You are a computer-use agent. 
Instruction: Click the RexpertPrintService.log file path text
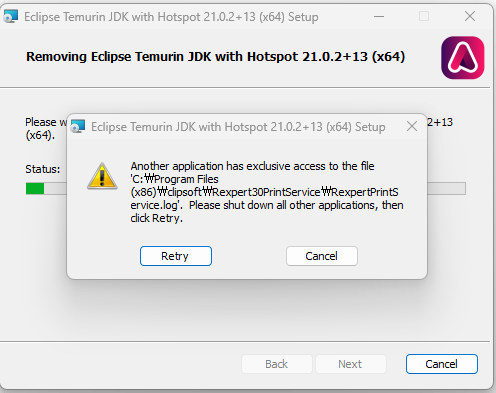pyautogui.click(x=264, y=192)
